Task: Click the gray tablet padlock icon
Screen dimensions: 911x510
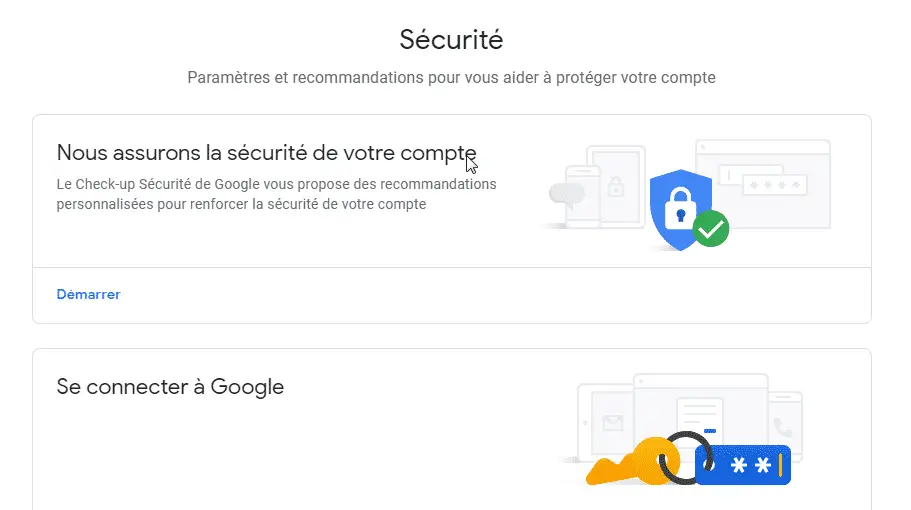Action: tap(616, 186)
